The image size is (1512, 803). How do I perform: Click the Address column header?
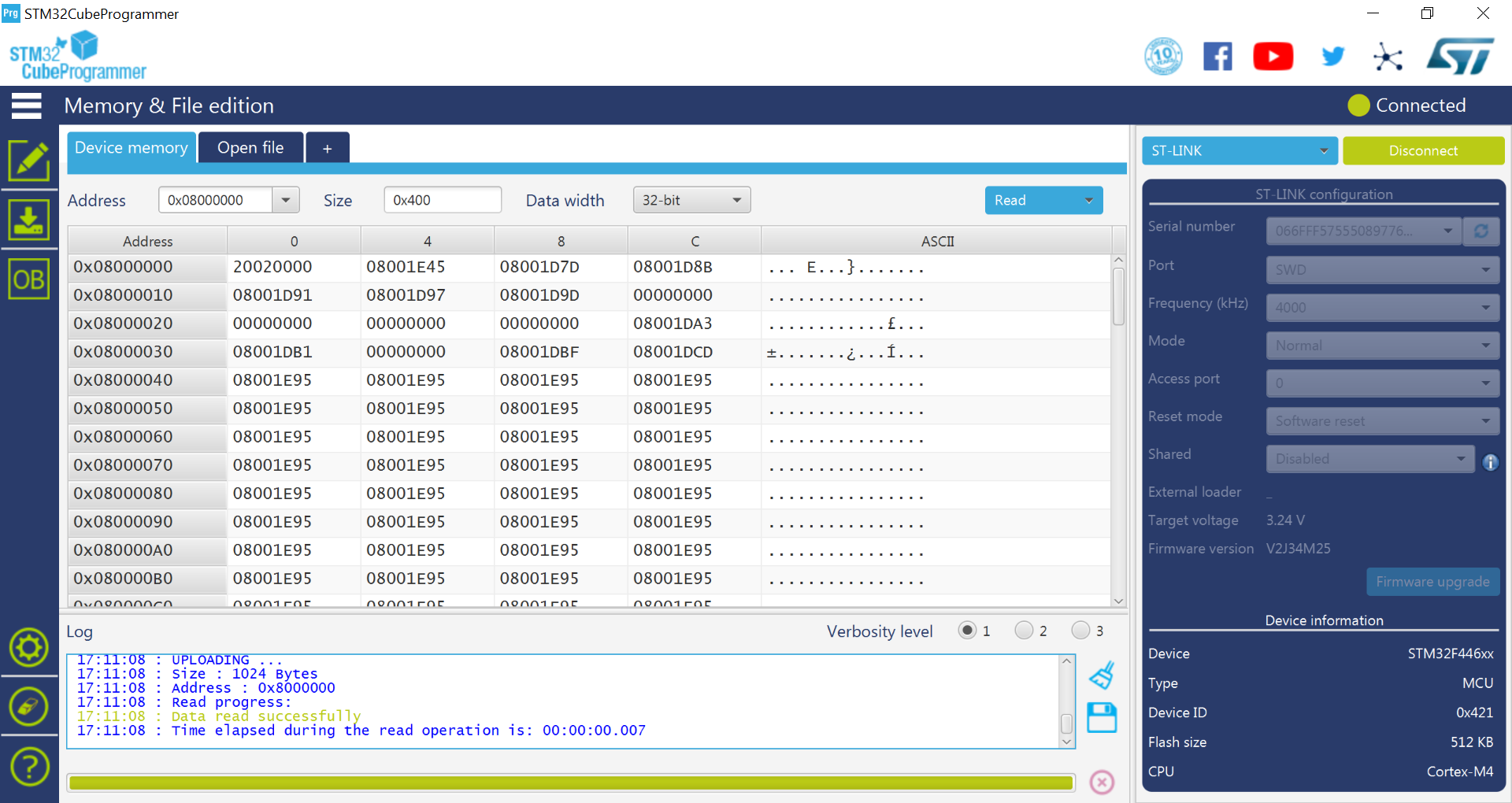148,241
